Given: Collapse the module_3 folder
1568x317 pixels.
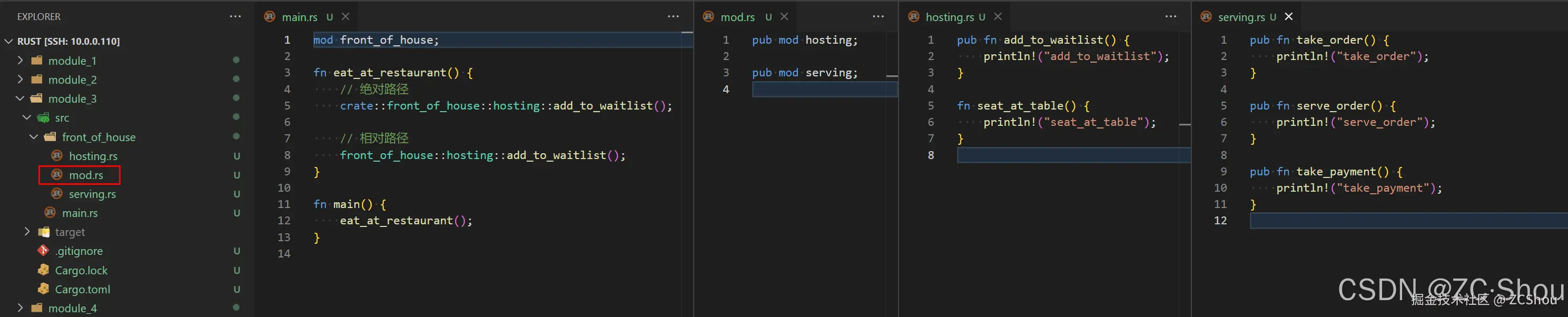Looking at the screenshot, I should tap(72, 98).
